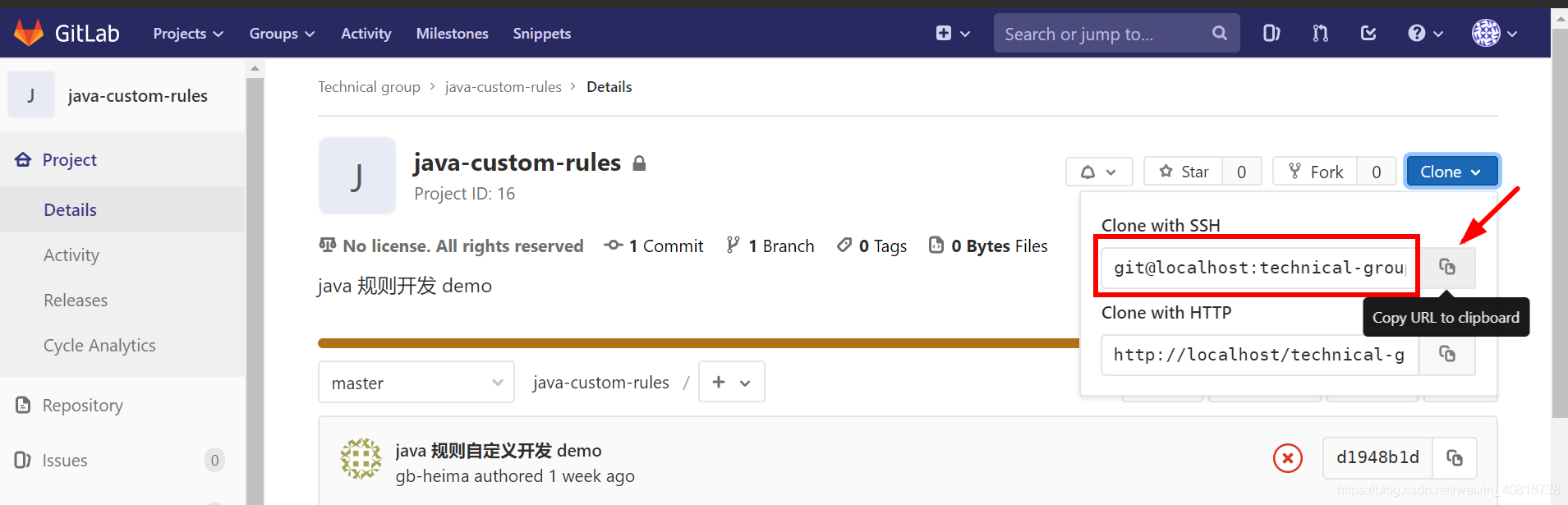Click the commit author avatar

click(x=361, y=458)
